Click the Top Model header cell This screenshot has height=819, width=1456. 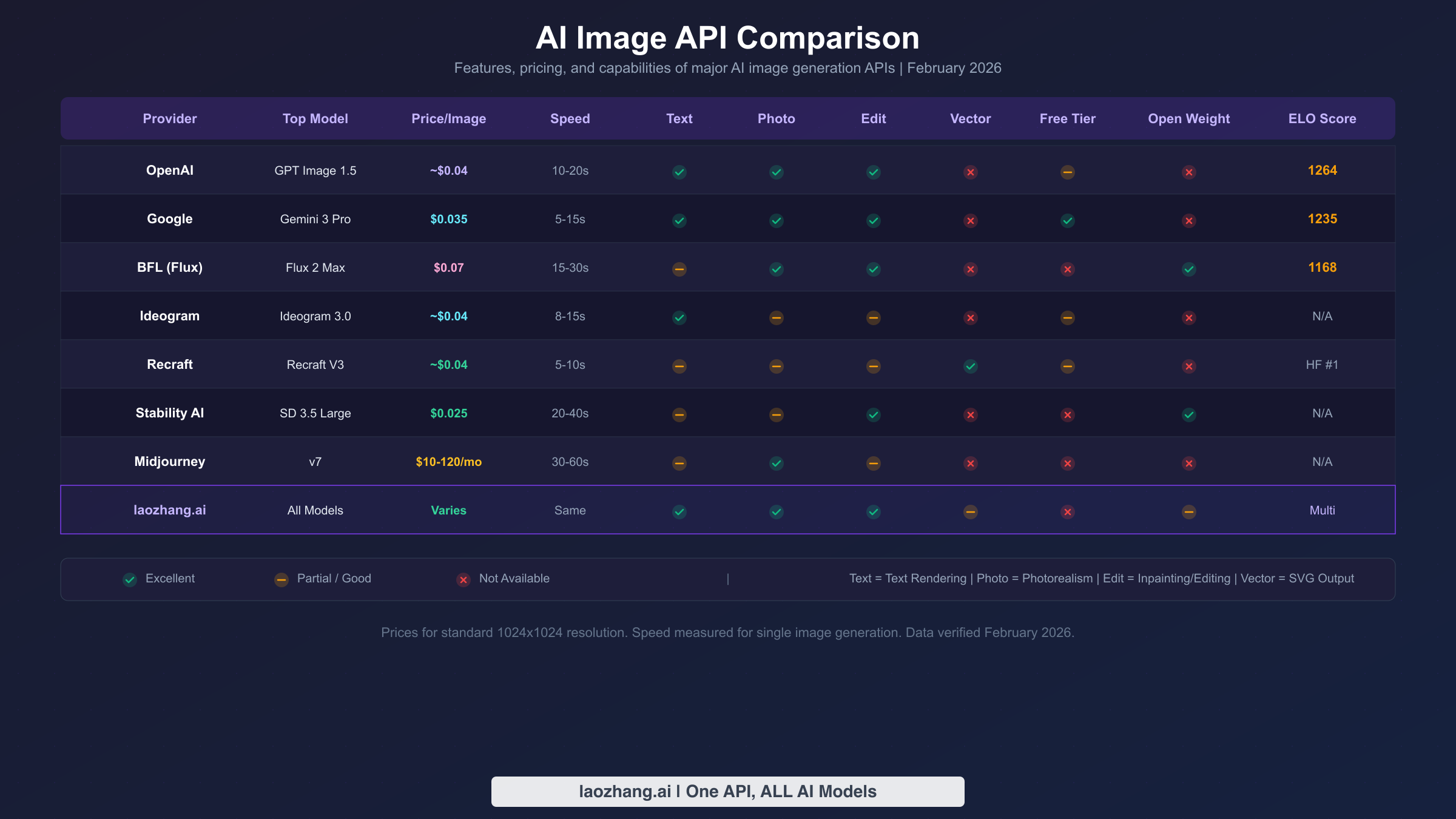coord(315,118)
